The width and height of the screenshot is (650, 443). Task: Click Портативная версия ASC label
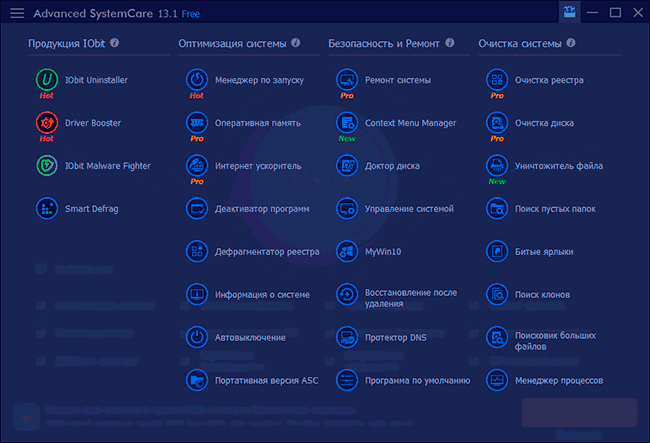pos(267,380)
